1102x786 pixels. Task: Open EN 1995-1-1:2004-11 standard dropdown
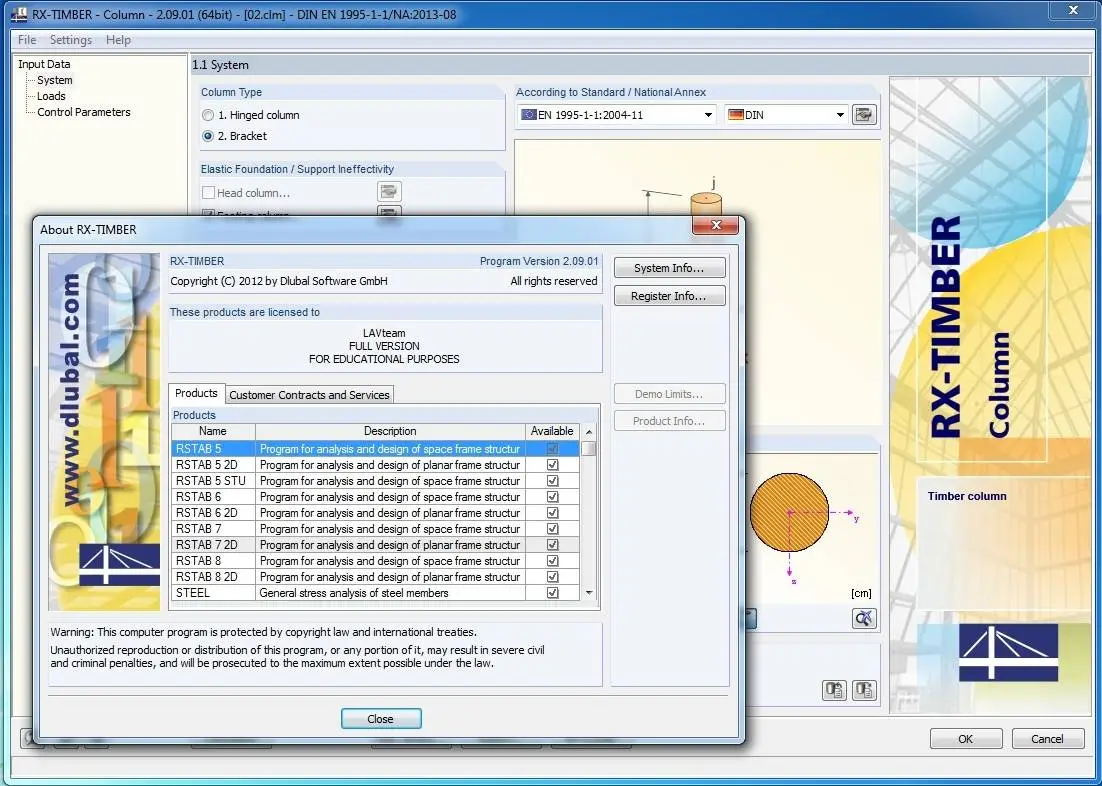tap(618, 115)
